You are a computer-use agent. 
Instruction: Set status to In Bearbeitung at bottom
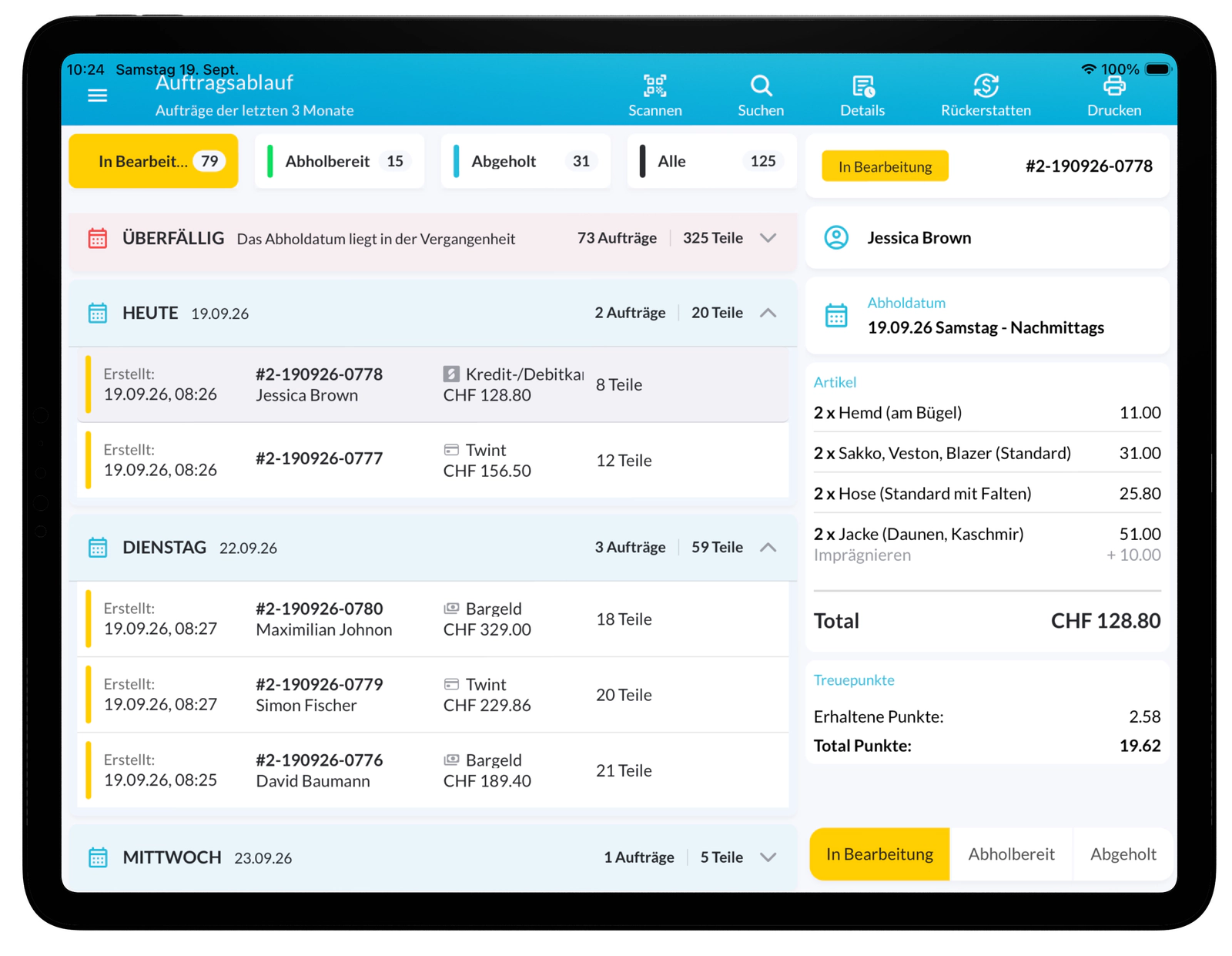click(879, 854)
